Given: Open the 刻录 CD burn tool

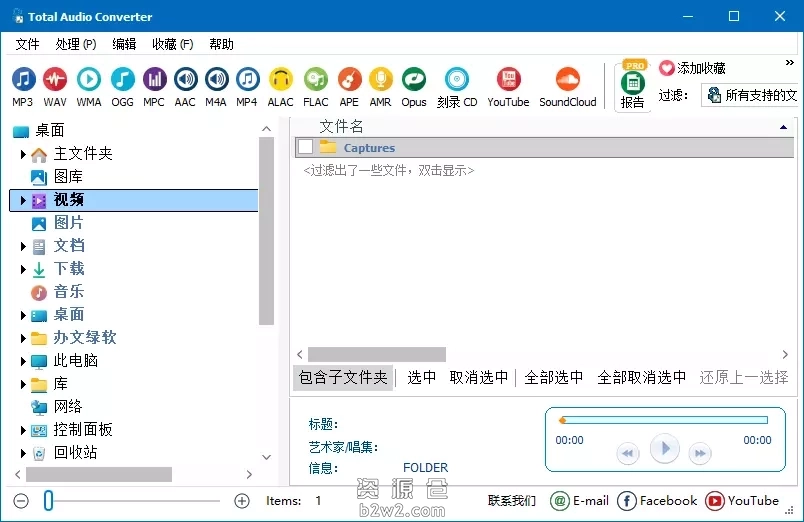Looking at the screenshot, I should (457, 86).
